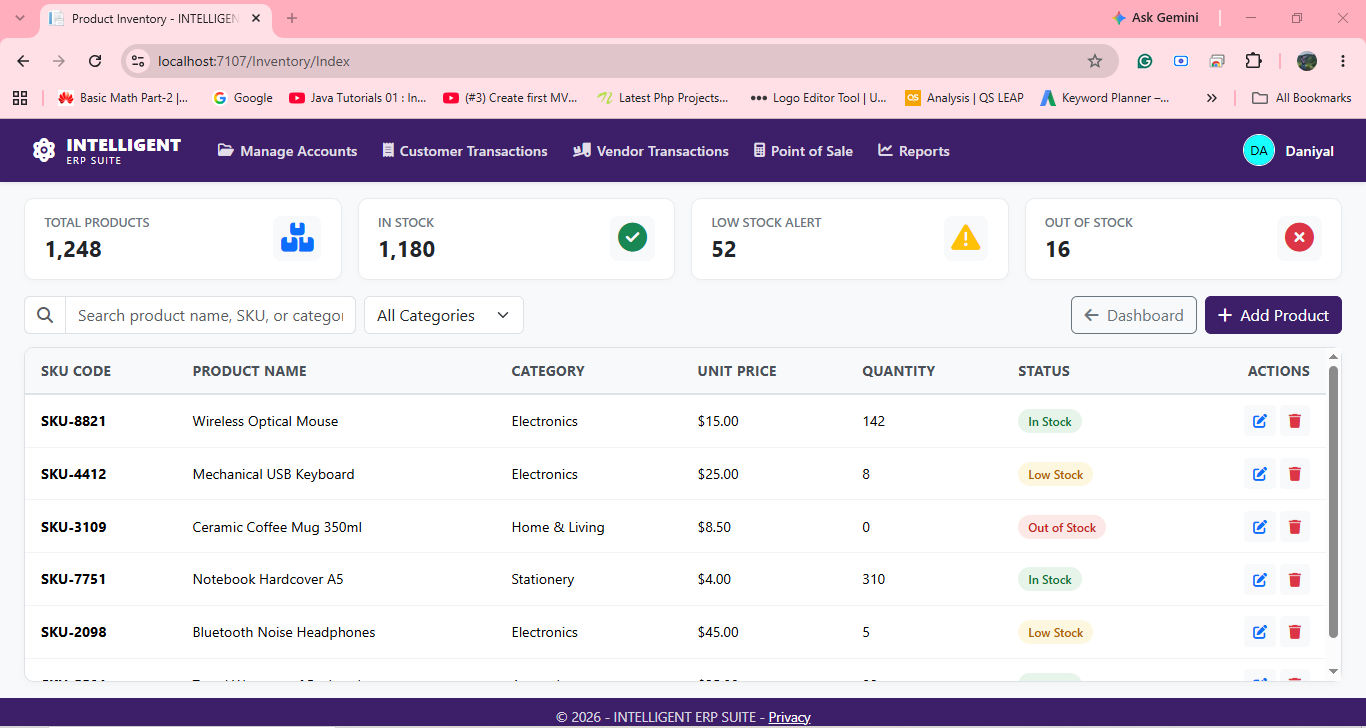Show more bookmarks with the double chevron

pos(1212,98)
